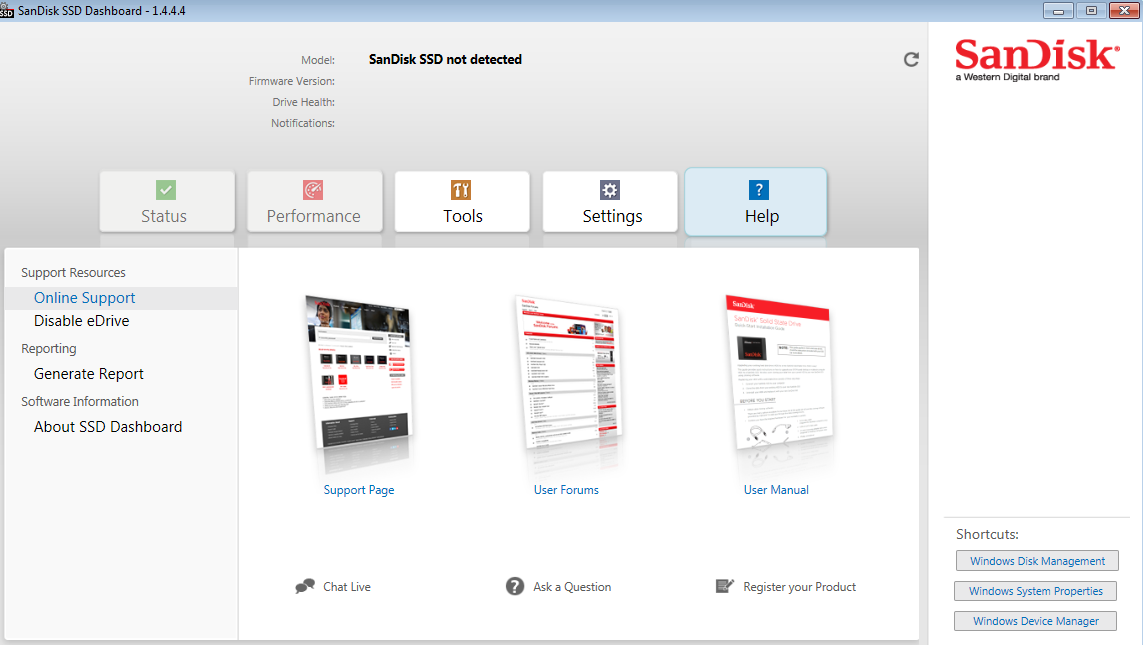Image resolution: width=1143 pixels, height=645 pixels.
Task: Open the User Forums thumbnail image
Action: pos(569,374)
